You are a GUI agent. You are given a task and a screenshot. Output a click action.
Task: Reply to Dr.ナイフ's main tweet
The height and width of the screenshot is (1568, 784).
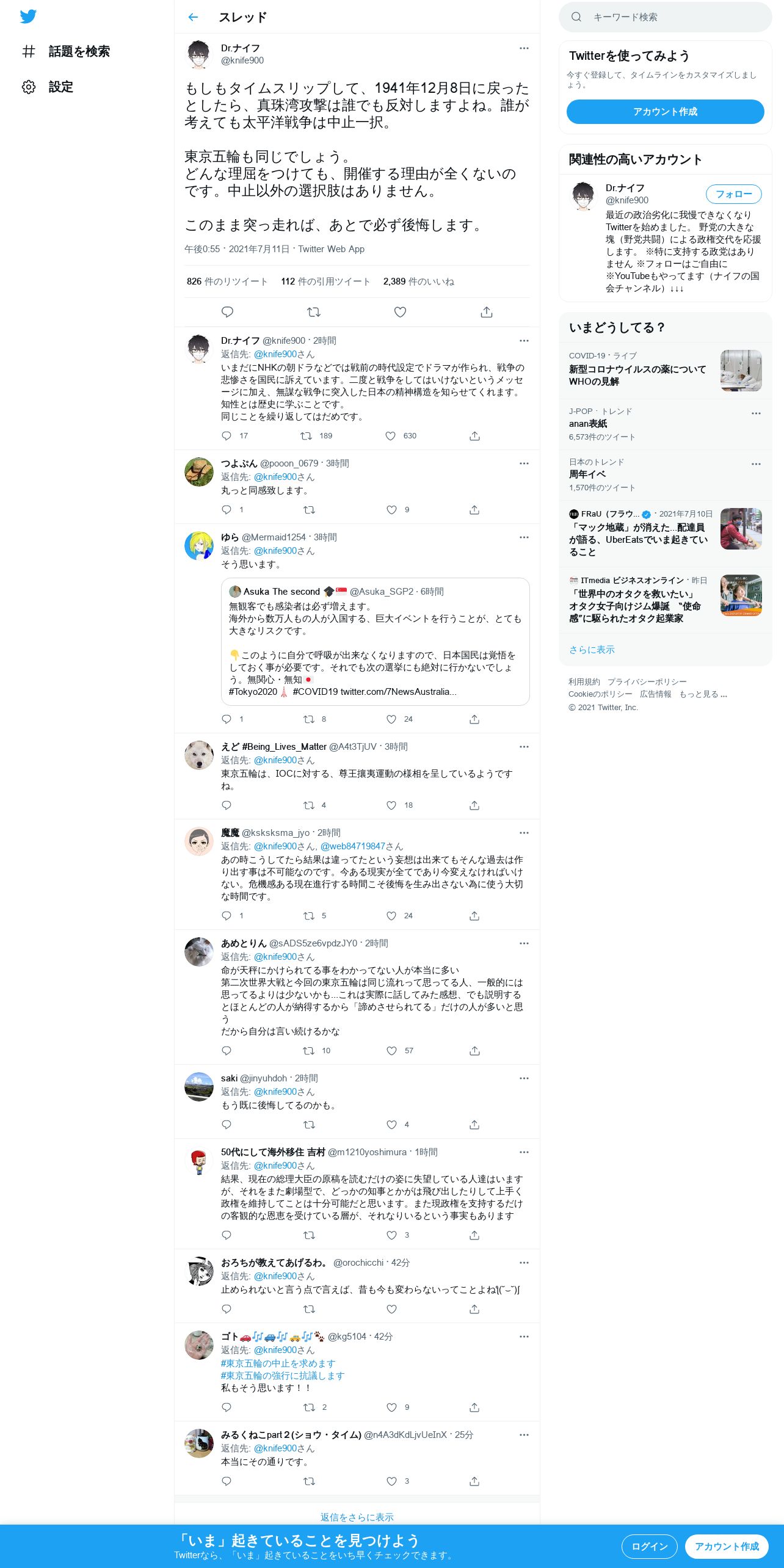tap(227, 312)
